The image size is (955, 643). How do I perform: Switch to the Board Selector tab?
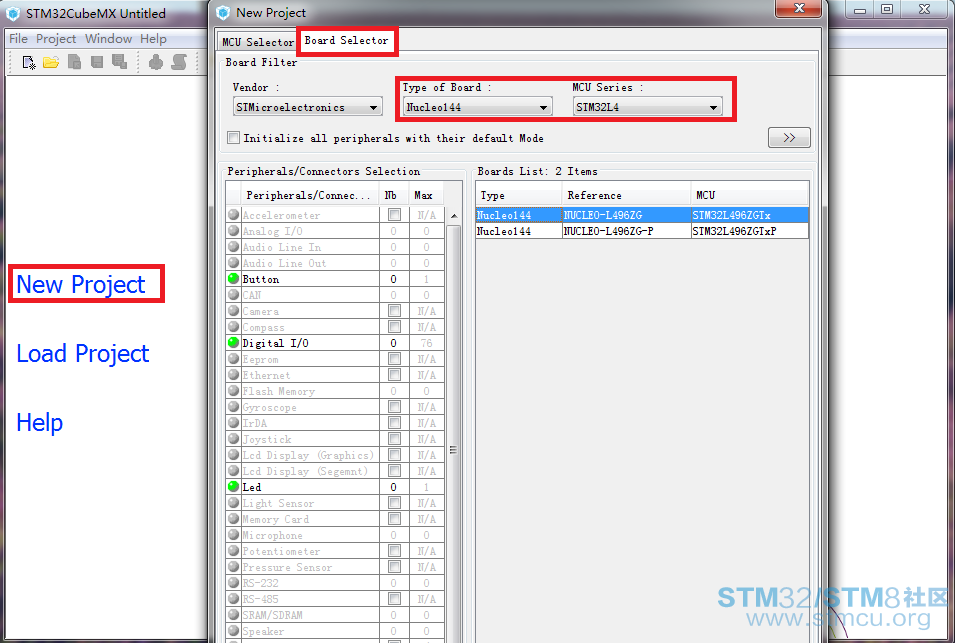pyautogui.click(x=346, y=40)
